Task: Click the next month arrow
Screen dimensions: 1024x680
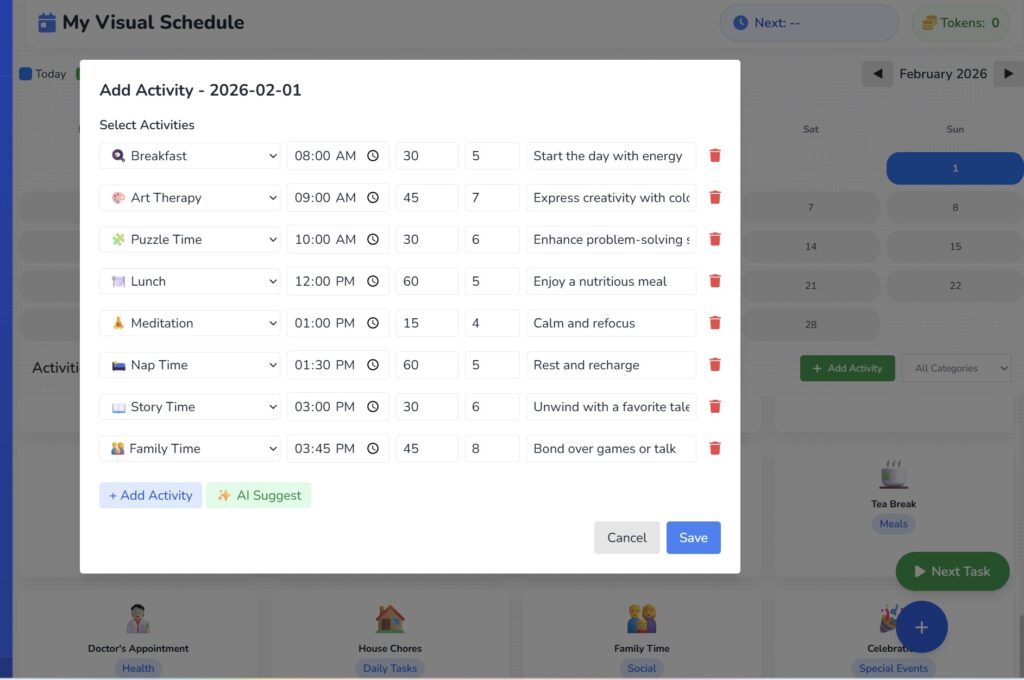Action: 1008,73
